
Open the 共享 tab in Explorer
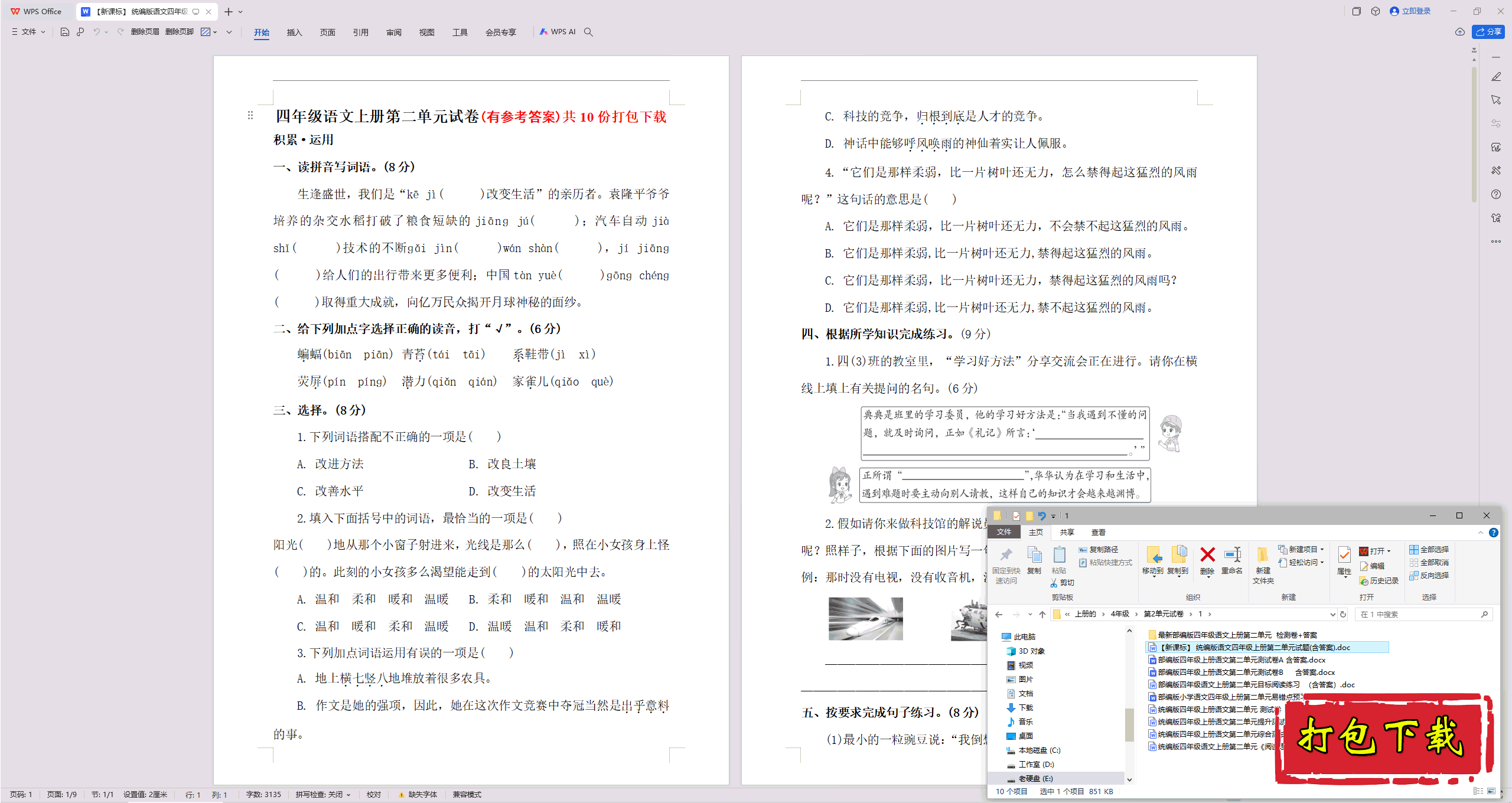point(1067,533)
